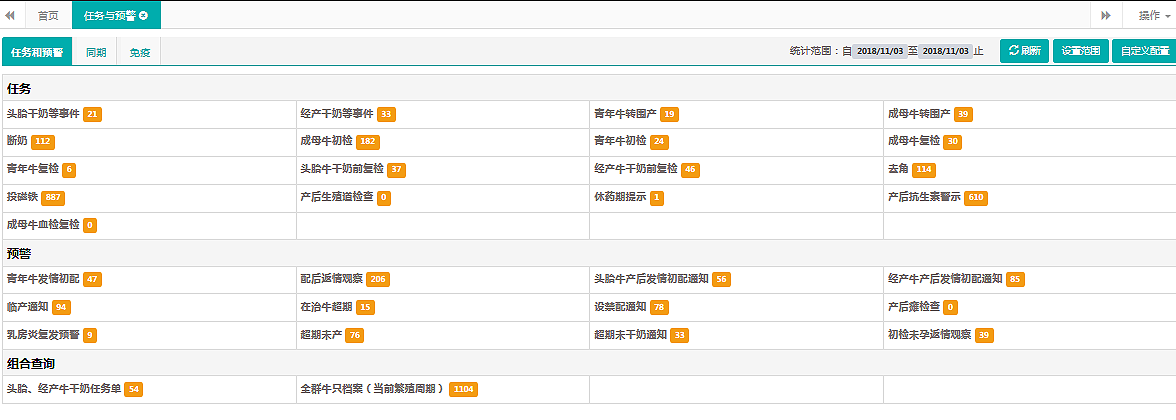The width and height of the screenshot is (1176, 420).
Task: Click the 206 badge next to 配后返情观察
Action: click(378, 279)
